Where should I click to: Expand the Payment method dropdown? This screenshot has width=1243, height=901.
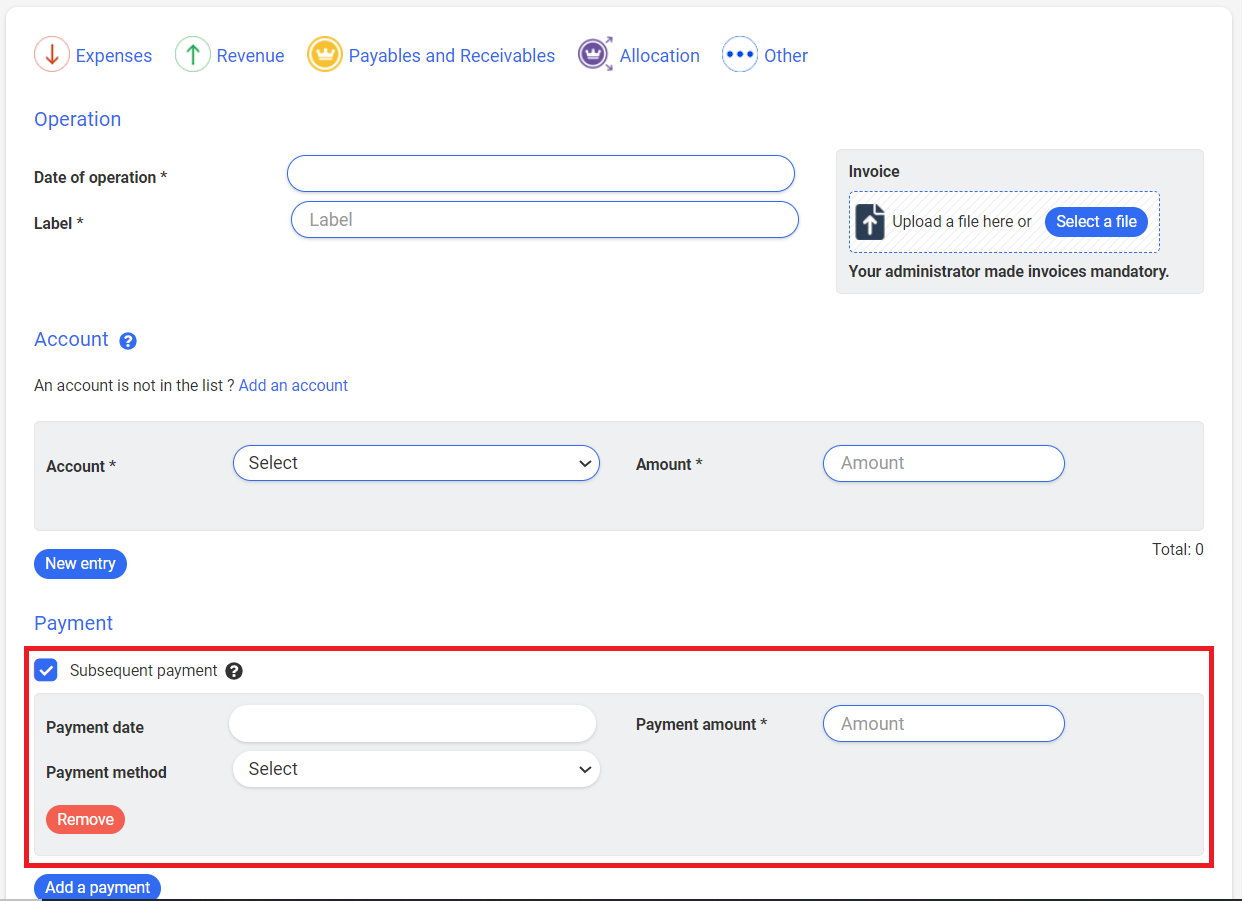click(x=416, y=769)
